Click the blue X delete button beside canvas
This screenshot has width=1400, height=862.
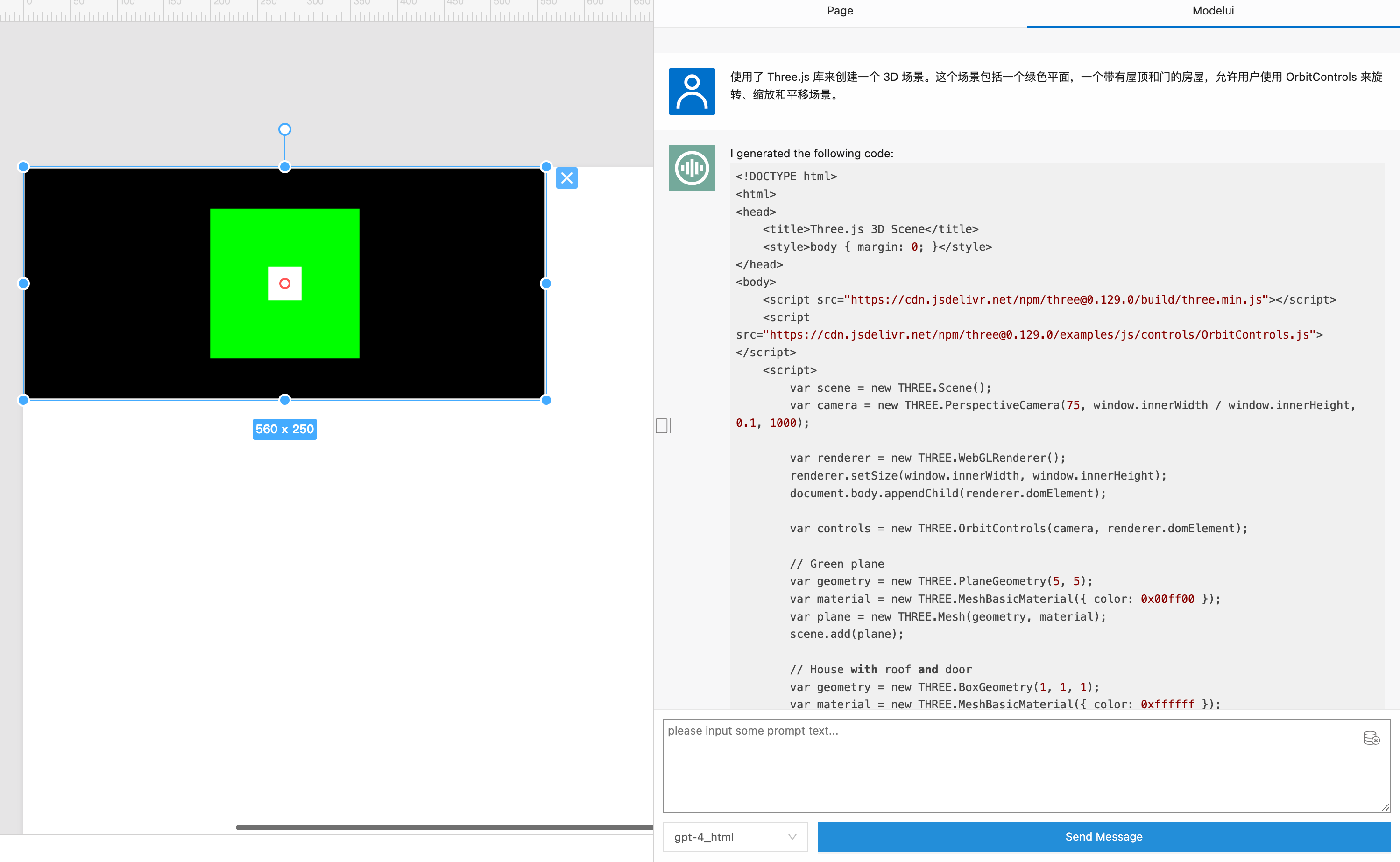pos(566,178)
